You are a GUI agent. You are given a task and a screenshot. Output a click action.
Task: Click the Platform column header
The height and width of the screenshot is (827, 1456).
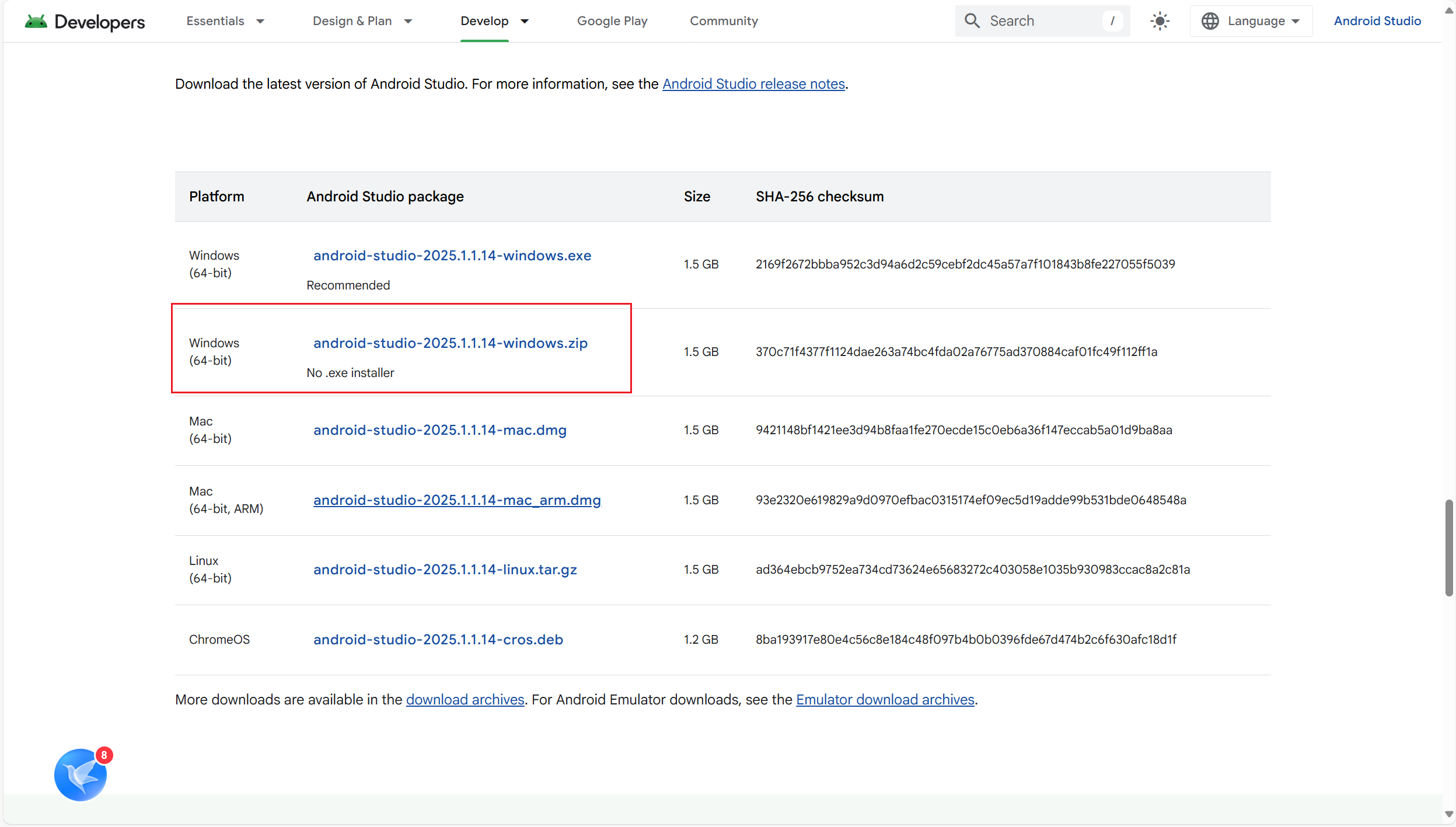pyautogui.click(x=217, y=197)
